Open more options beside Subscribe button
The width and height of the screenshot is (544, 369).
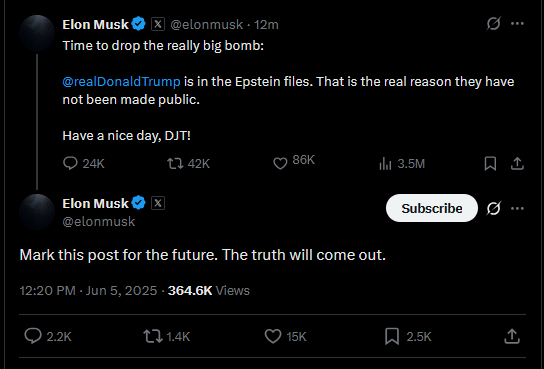517,208
